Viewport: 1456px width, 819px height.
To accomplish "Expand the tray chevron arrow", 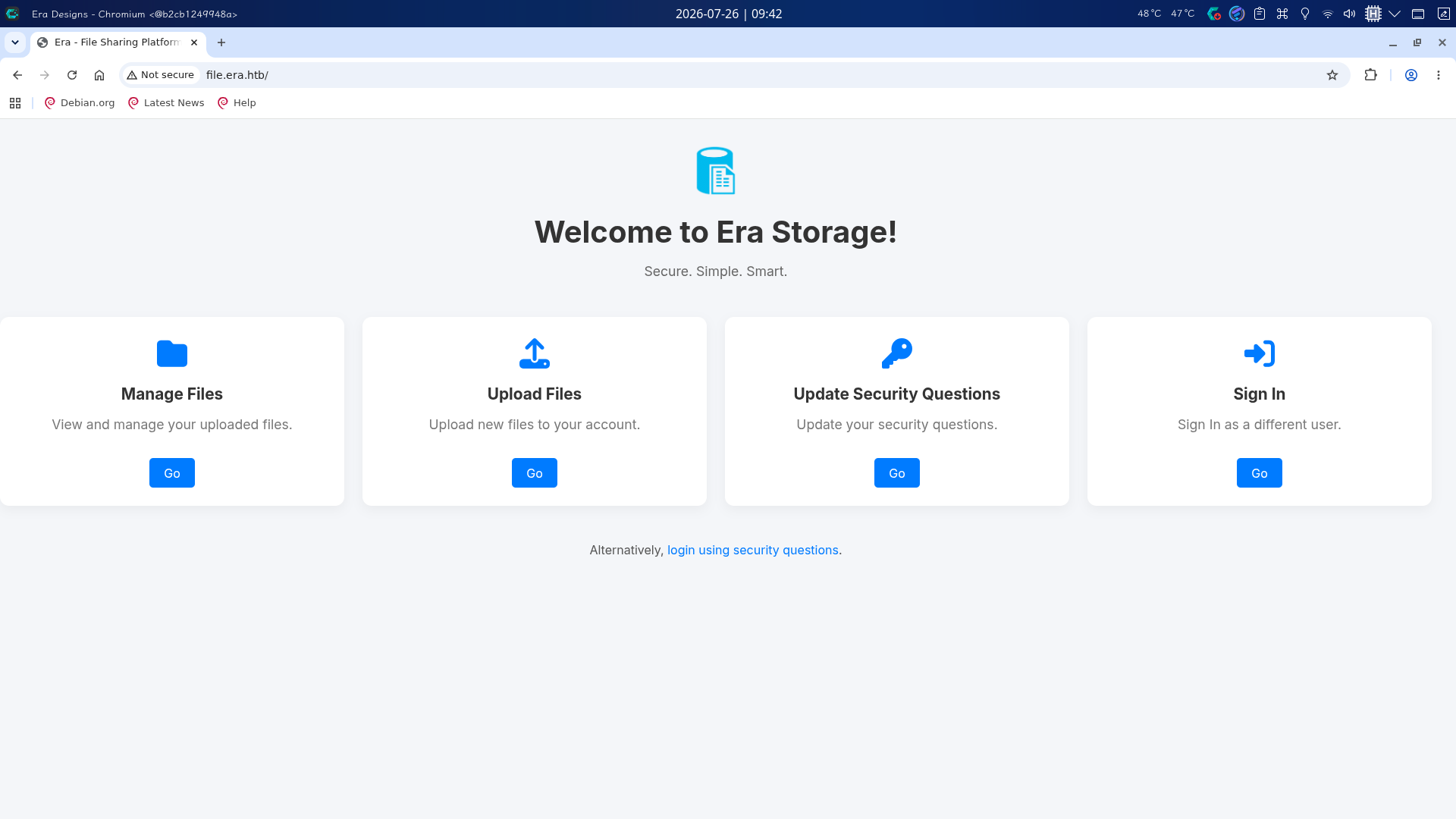I will point(1395,14).
